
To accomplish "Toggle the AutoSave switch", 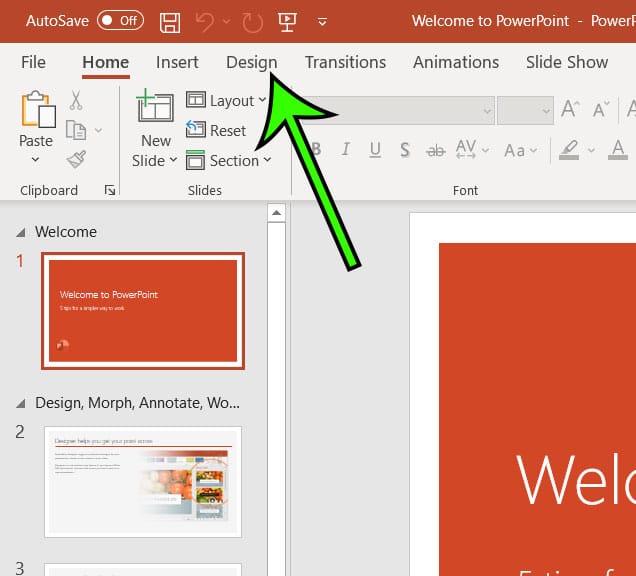I will [120, 21].
